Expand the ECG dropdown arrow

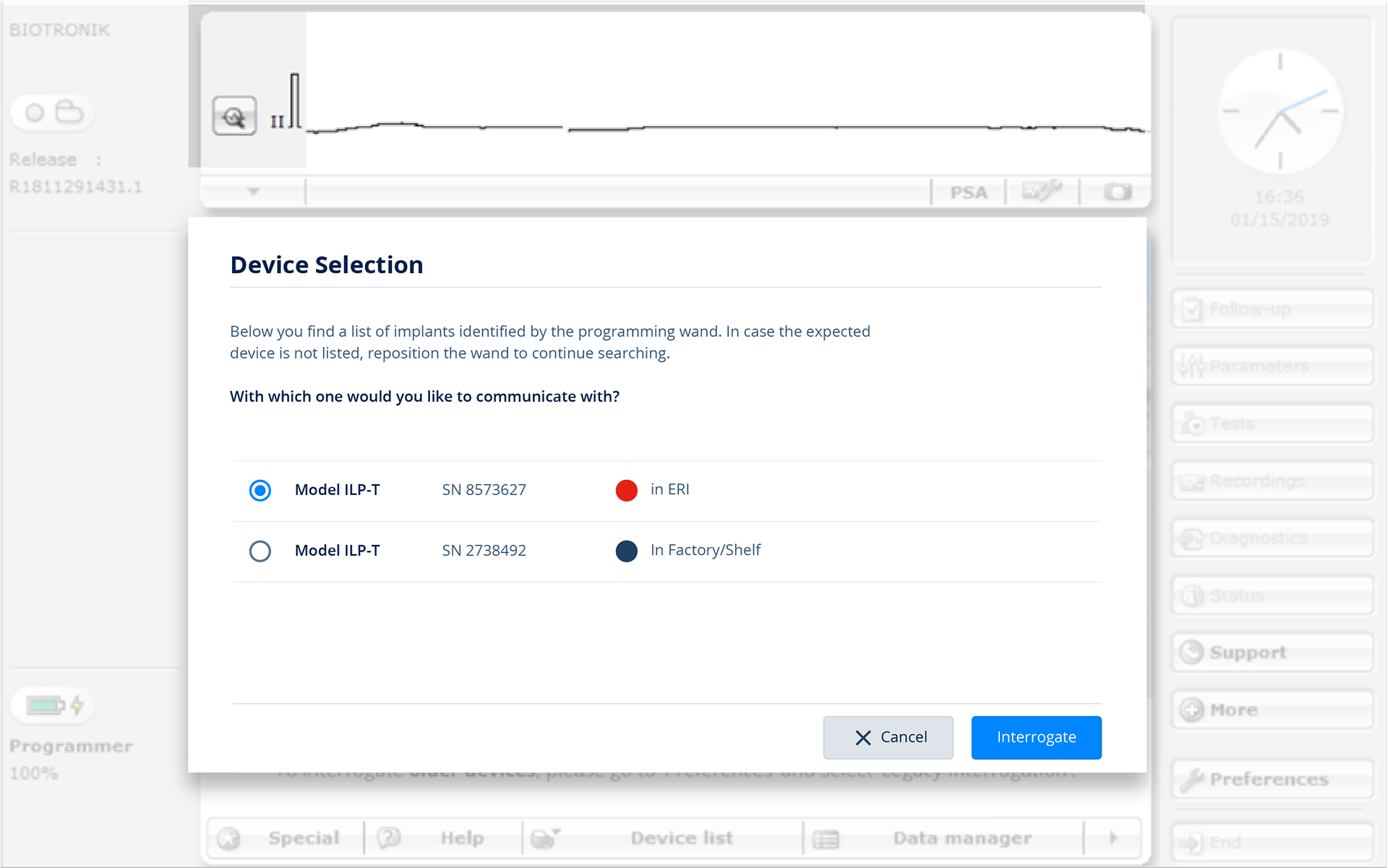point(253,192)
